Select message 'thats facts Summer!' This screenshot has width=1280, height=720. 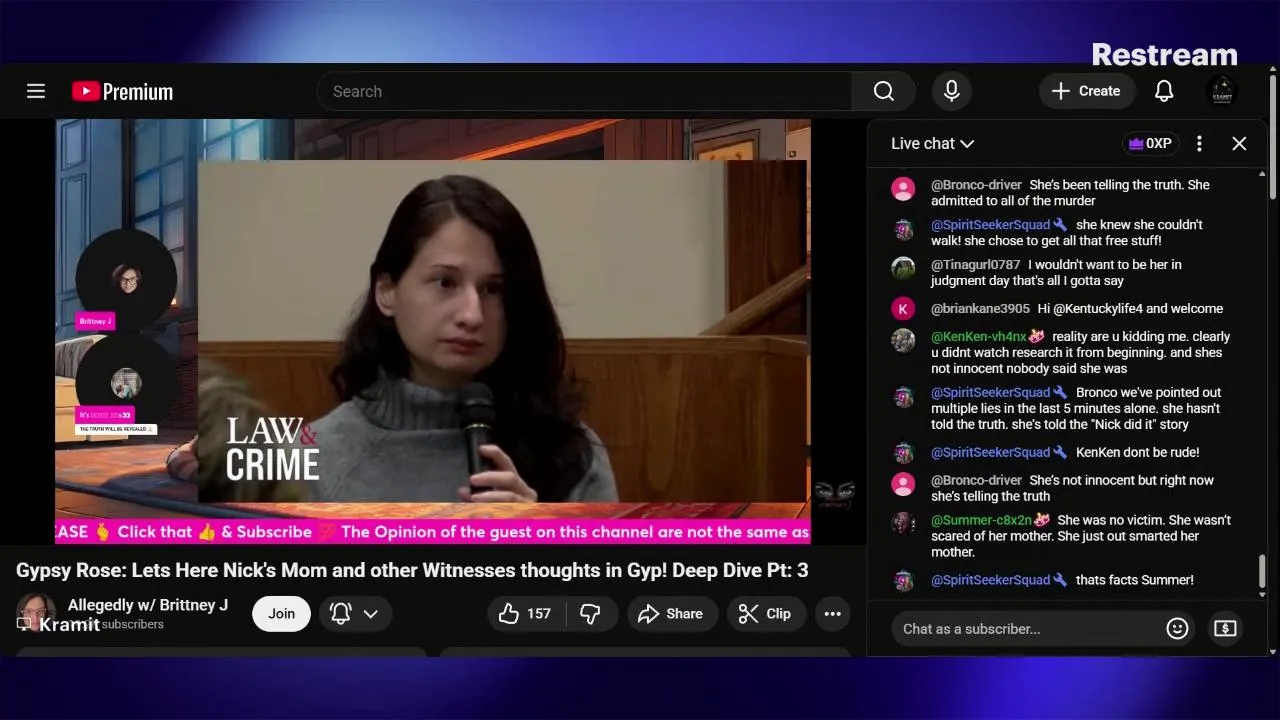coord(1135,580)
